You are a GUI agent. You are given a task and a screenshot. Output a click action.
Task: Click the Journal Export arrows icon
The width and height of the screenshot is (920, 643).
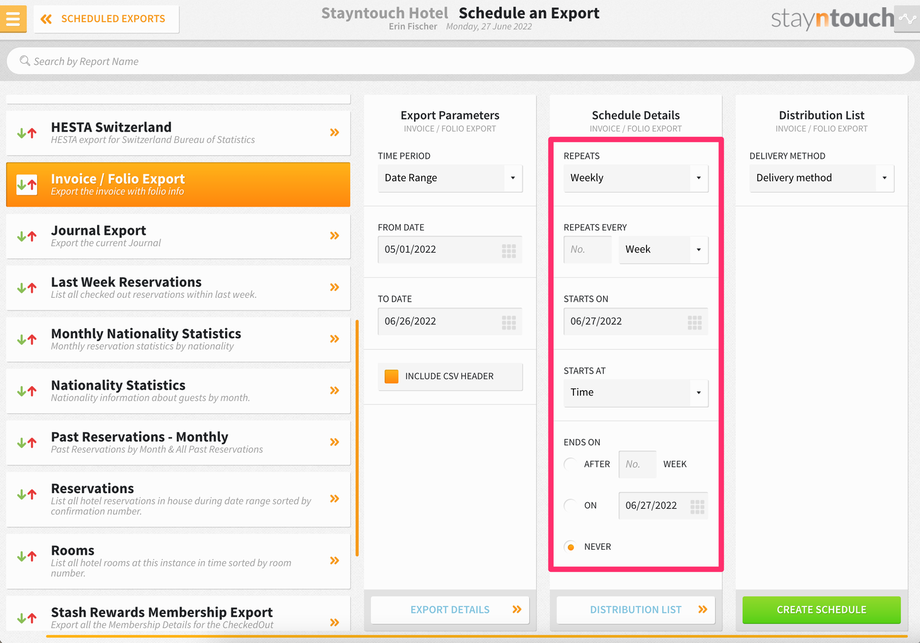26,236
